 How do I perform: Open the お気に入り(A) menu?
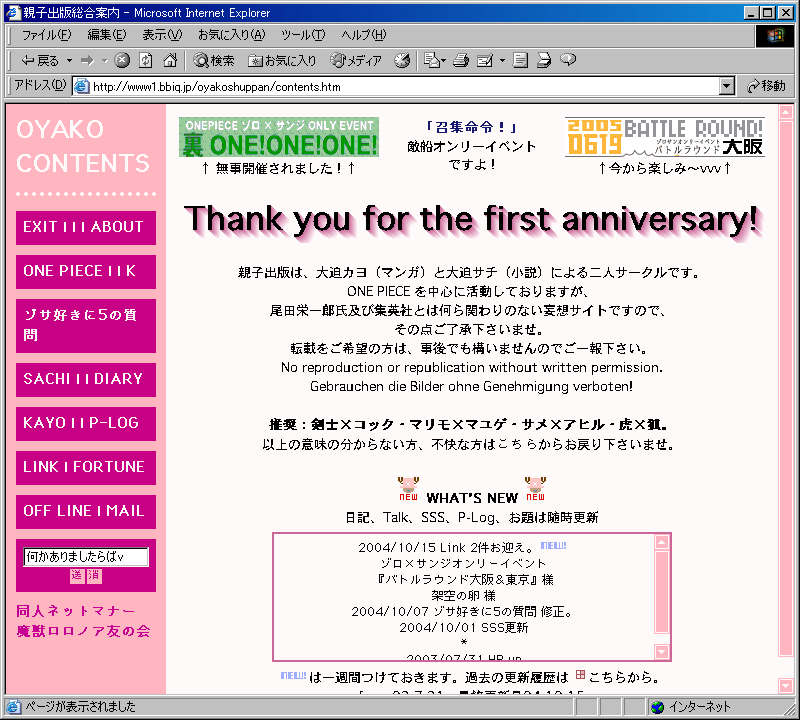(x=232, y=35)
